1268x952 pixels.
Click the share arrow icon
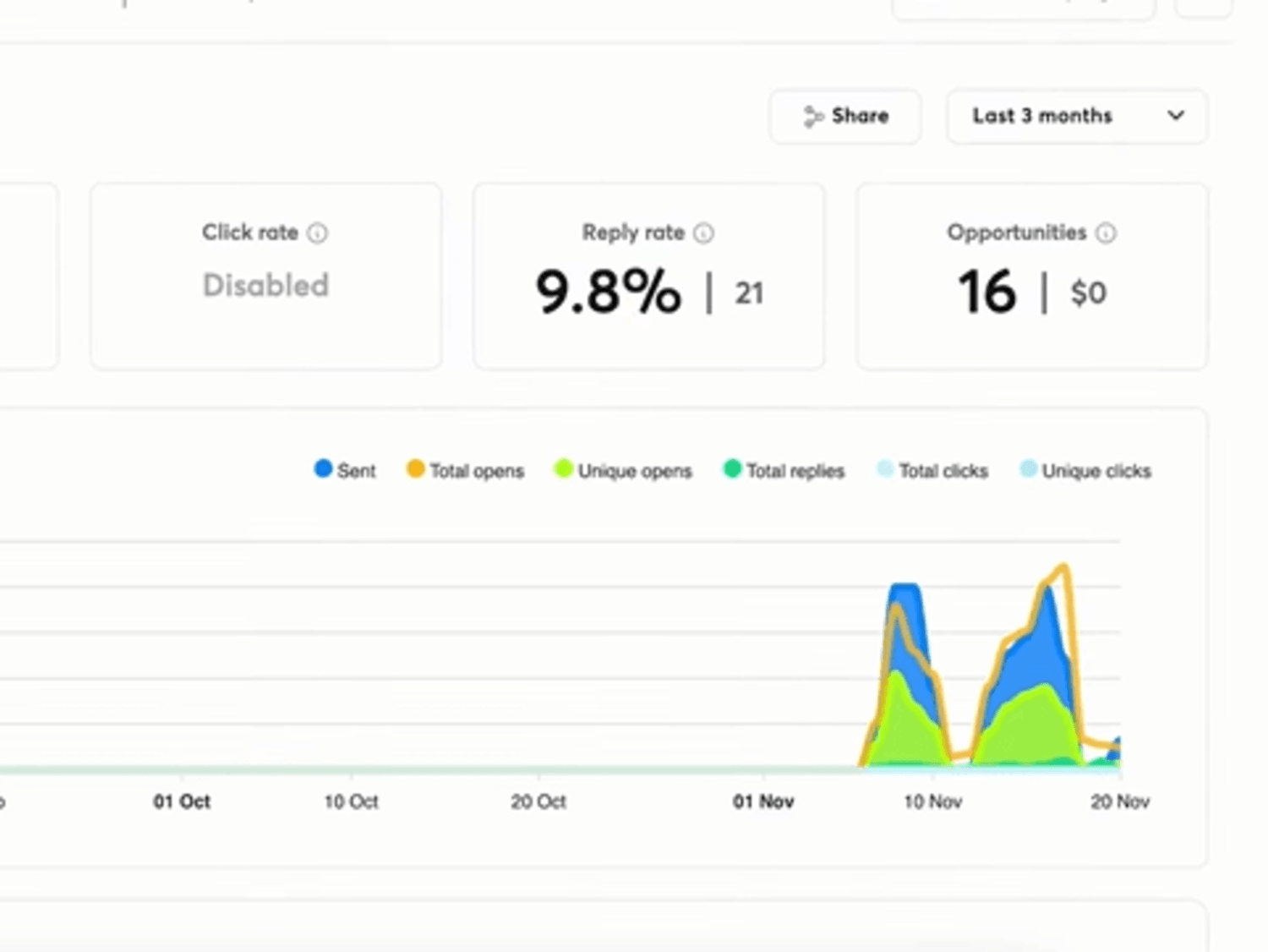(813, 117)
